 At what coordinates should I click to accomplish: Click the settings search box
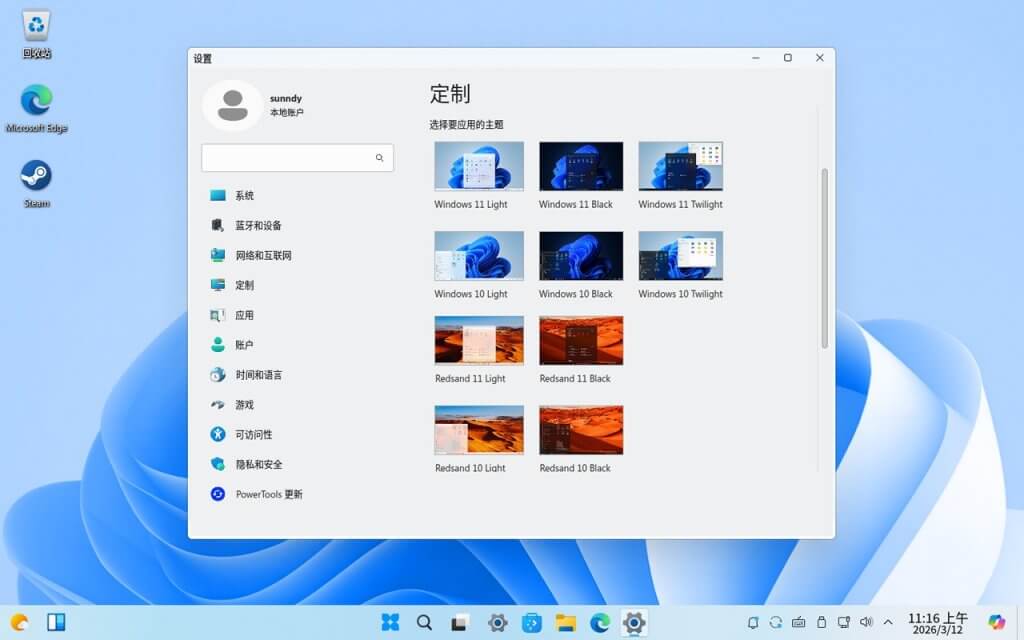297,158
